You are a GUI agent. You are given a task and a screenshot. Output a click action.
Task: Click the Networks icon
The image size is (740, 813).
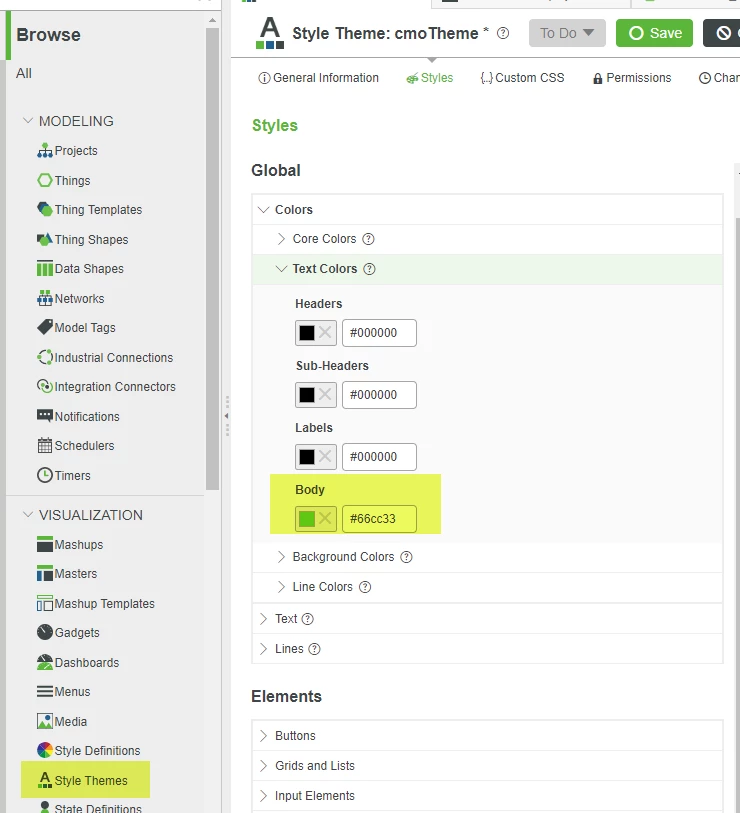[x=45, y=299]
